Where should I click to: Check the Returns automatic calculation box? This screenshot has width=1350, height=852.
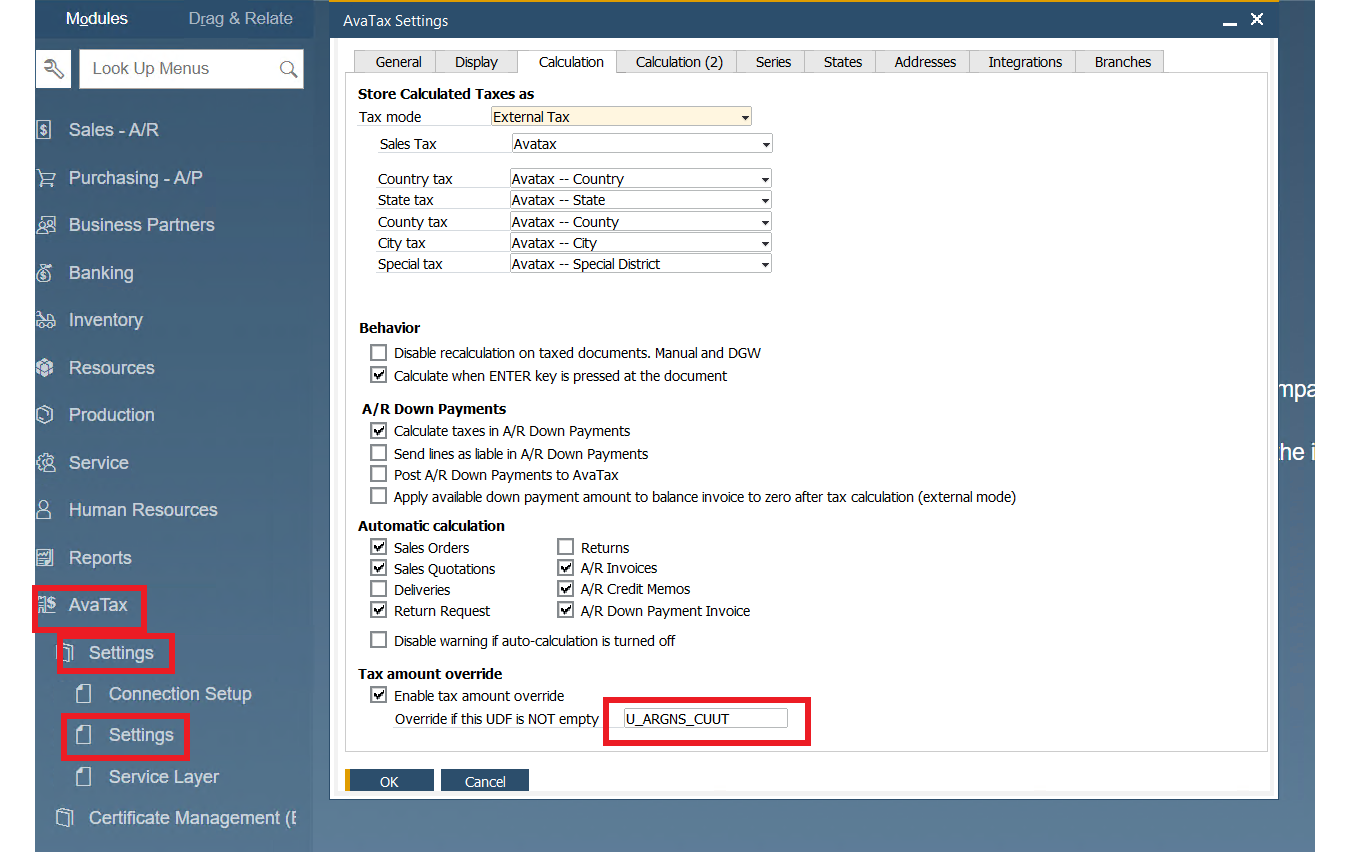click(565, 547)
